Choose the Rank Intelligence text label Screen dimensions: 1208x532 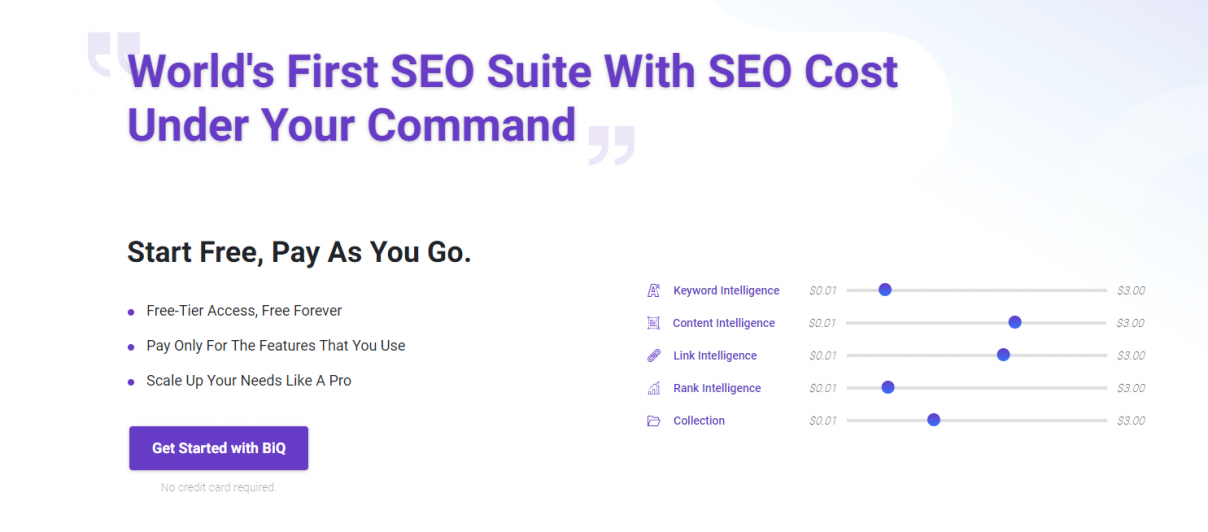(x=717, y=388)
